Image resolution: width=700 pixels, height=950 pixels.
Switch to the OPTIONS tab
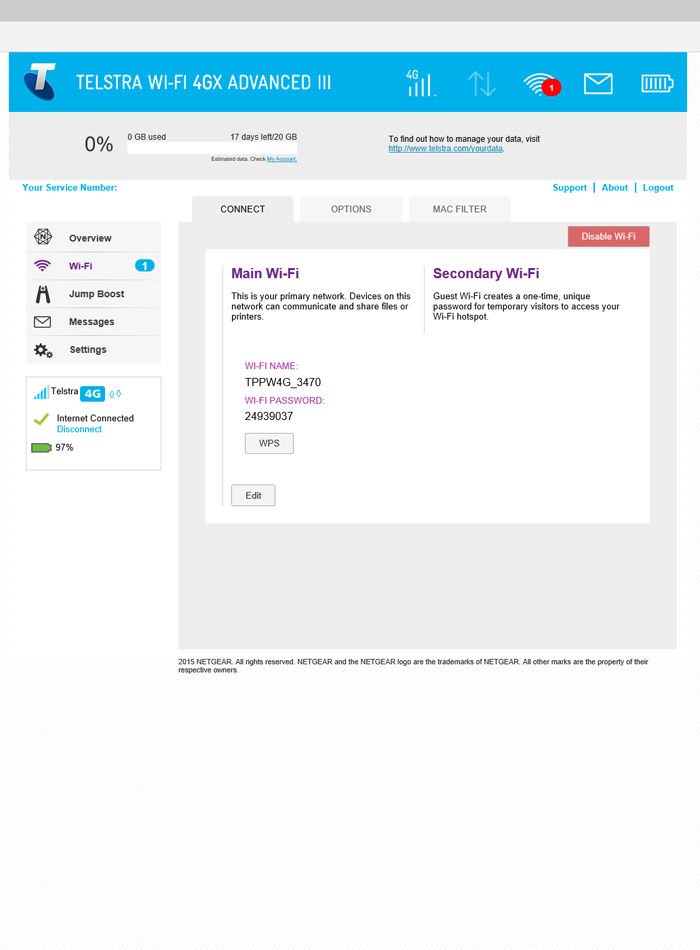pyautogui.click(x=351, y=209)
